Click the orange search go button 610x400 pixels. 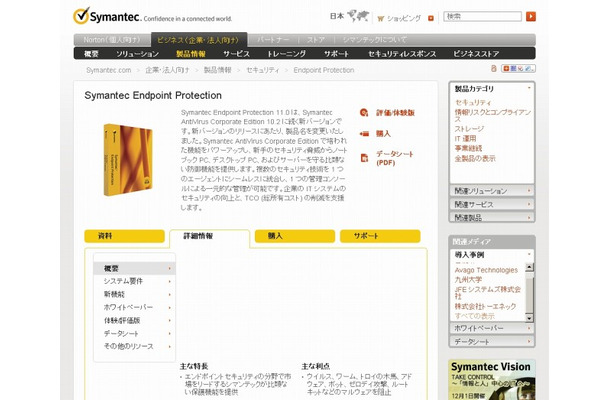point(531,16)
